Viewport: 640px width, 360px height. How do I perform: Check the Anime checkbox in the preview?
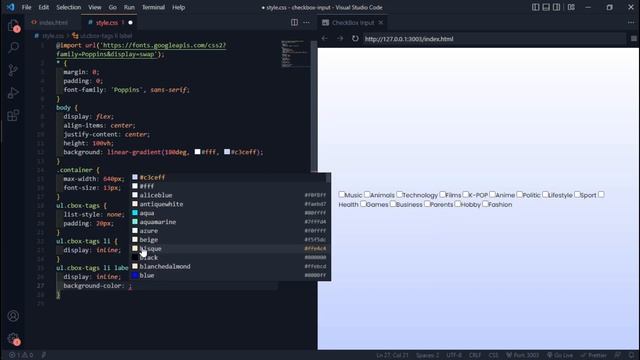[492, 195]
